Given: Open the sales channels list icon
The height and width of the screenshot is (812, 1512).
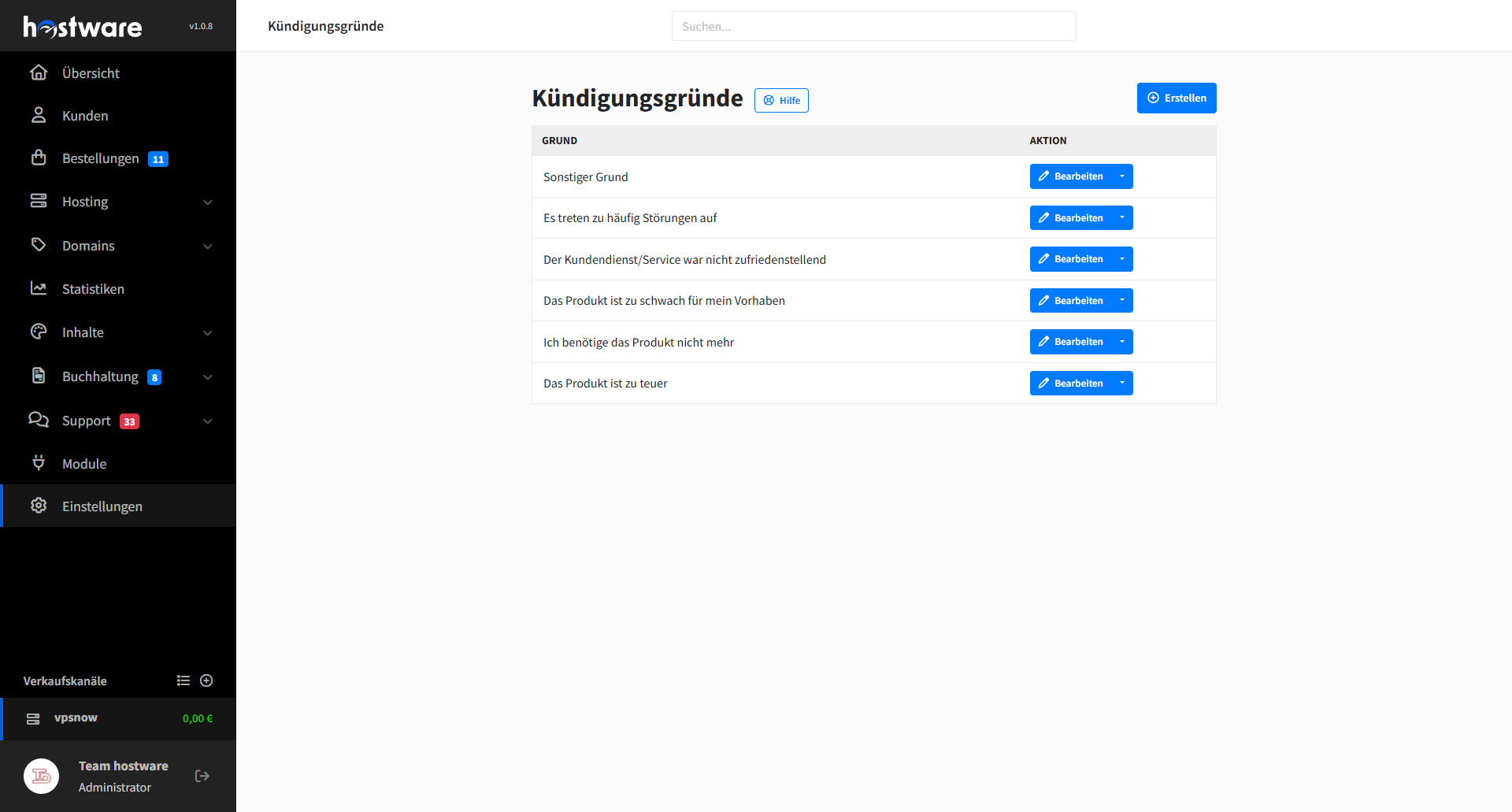Looking at the screenshot, I should click(x=183, y=680).
